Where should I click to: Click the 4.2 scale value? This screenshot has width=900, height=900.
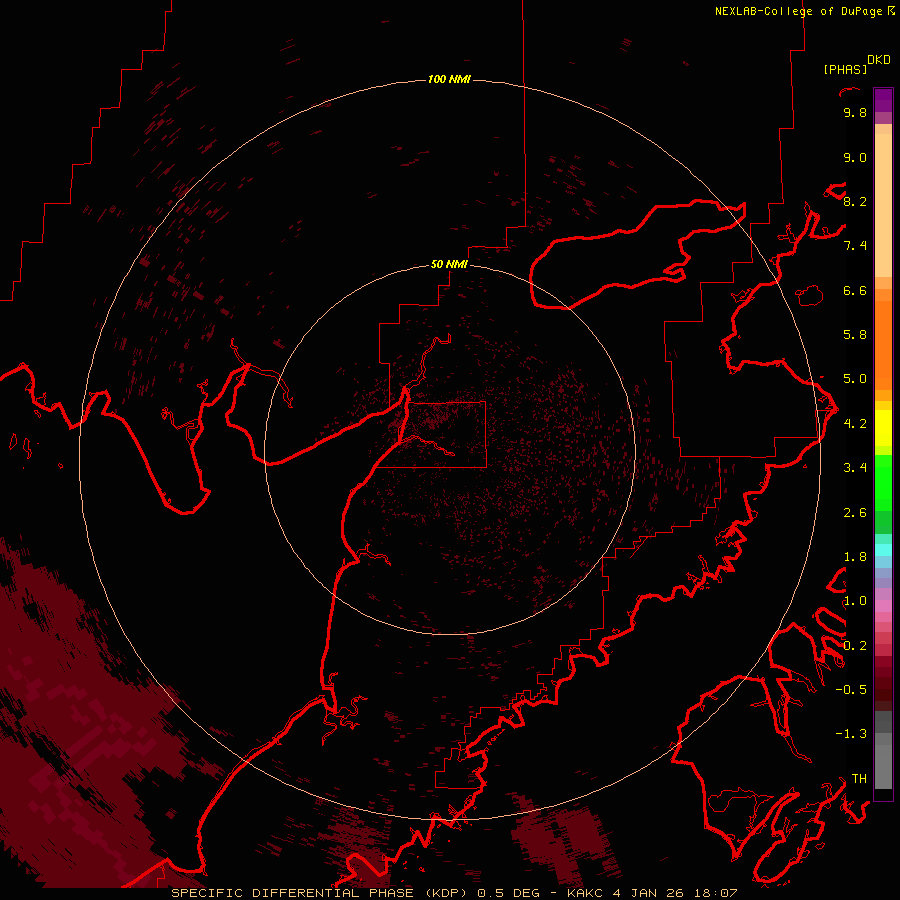click(x=855, y=424)
